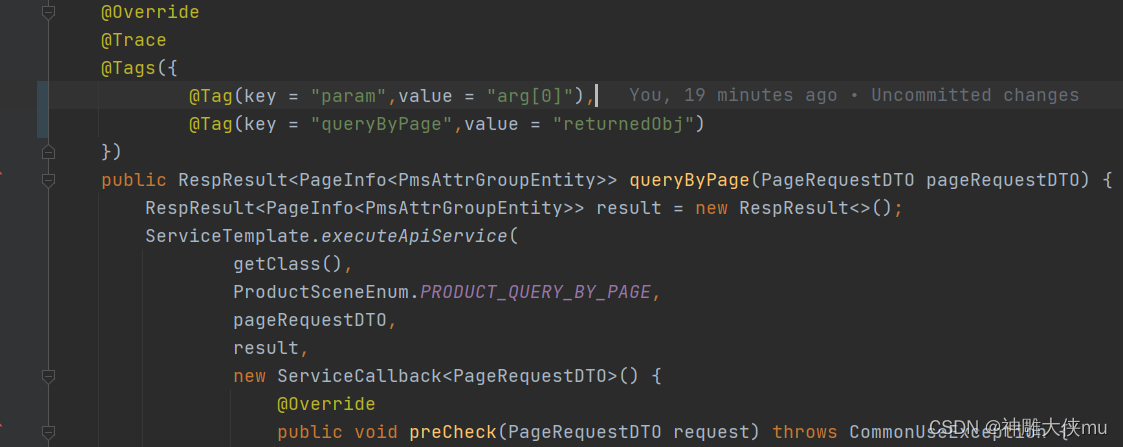Click the @Override annotation above preCheck

pos(326,404)
